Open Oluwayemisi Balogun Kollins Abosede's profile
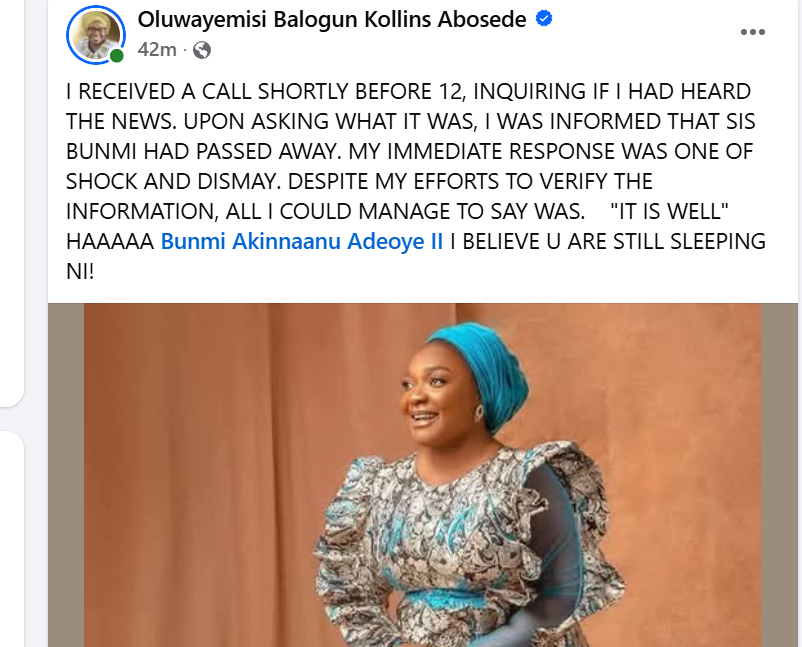The width and height of the screenshot is (802, 647). (332, 20)
